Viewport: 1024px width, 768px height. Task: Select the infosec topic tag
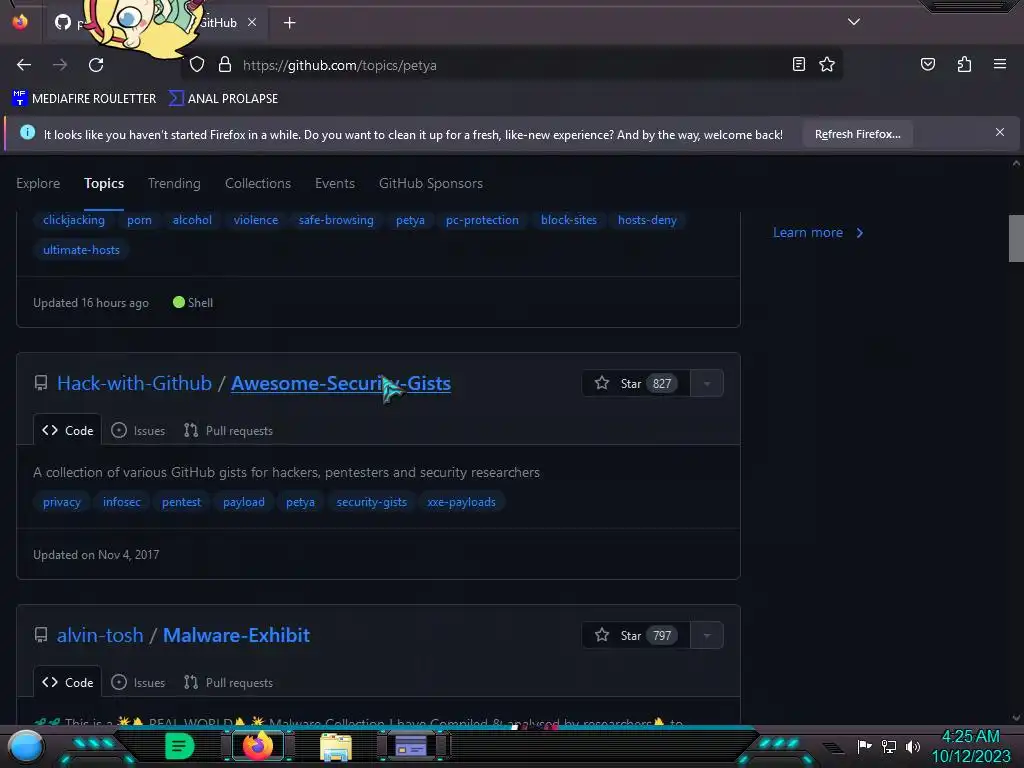pyautogui.click(x=121, y=502)
